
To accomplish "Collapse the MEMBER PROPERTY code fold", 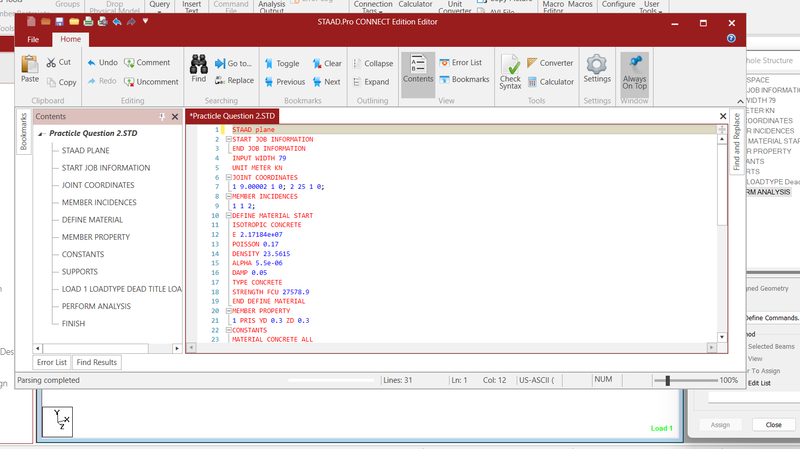I will click(229, 310).
